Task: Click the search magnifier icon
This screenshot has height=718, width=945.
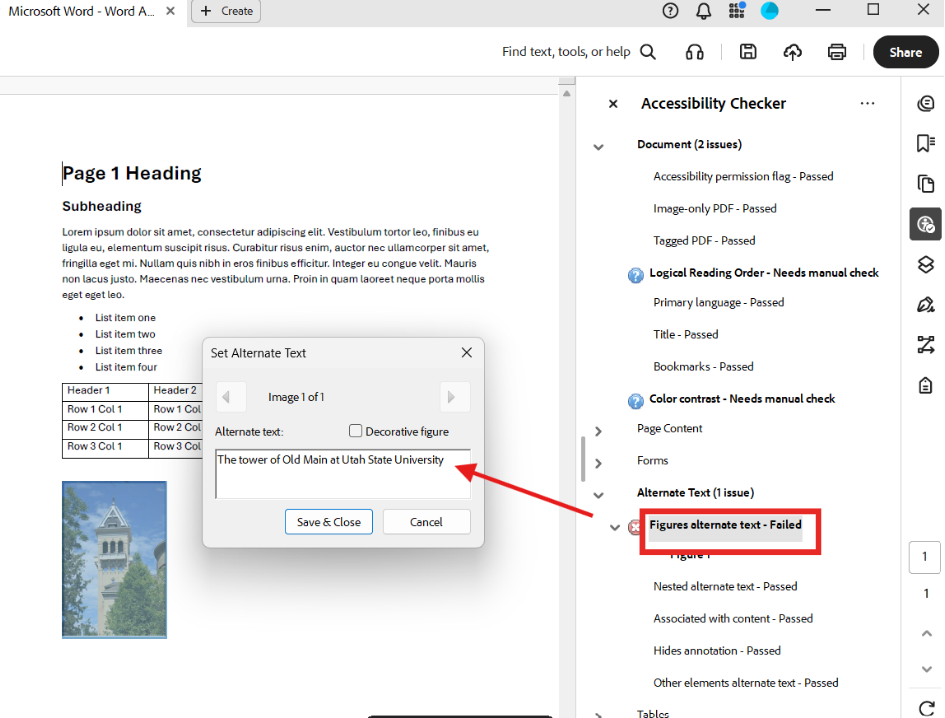Action: (x=648, y=52)
